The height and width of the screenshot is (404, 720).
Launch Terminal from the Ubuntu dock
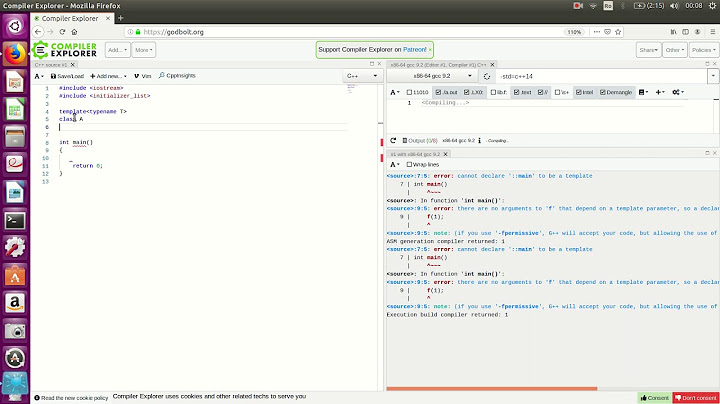coord(15,221)
